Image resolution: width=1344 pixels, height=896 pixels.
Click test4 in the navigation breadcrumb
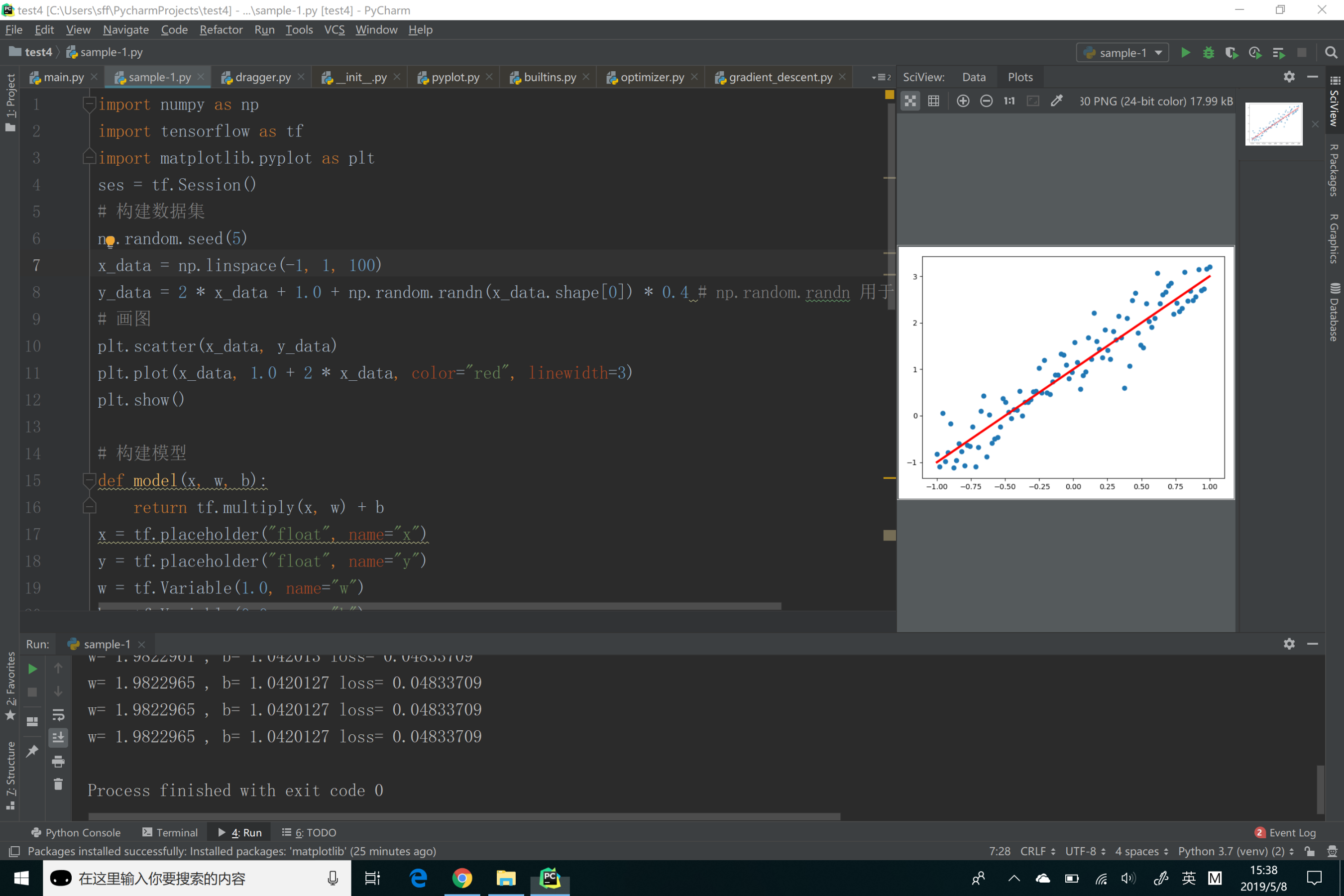31,52
